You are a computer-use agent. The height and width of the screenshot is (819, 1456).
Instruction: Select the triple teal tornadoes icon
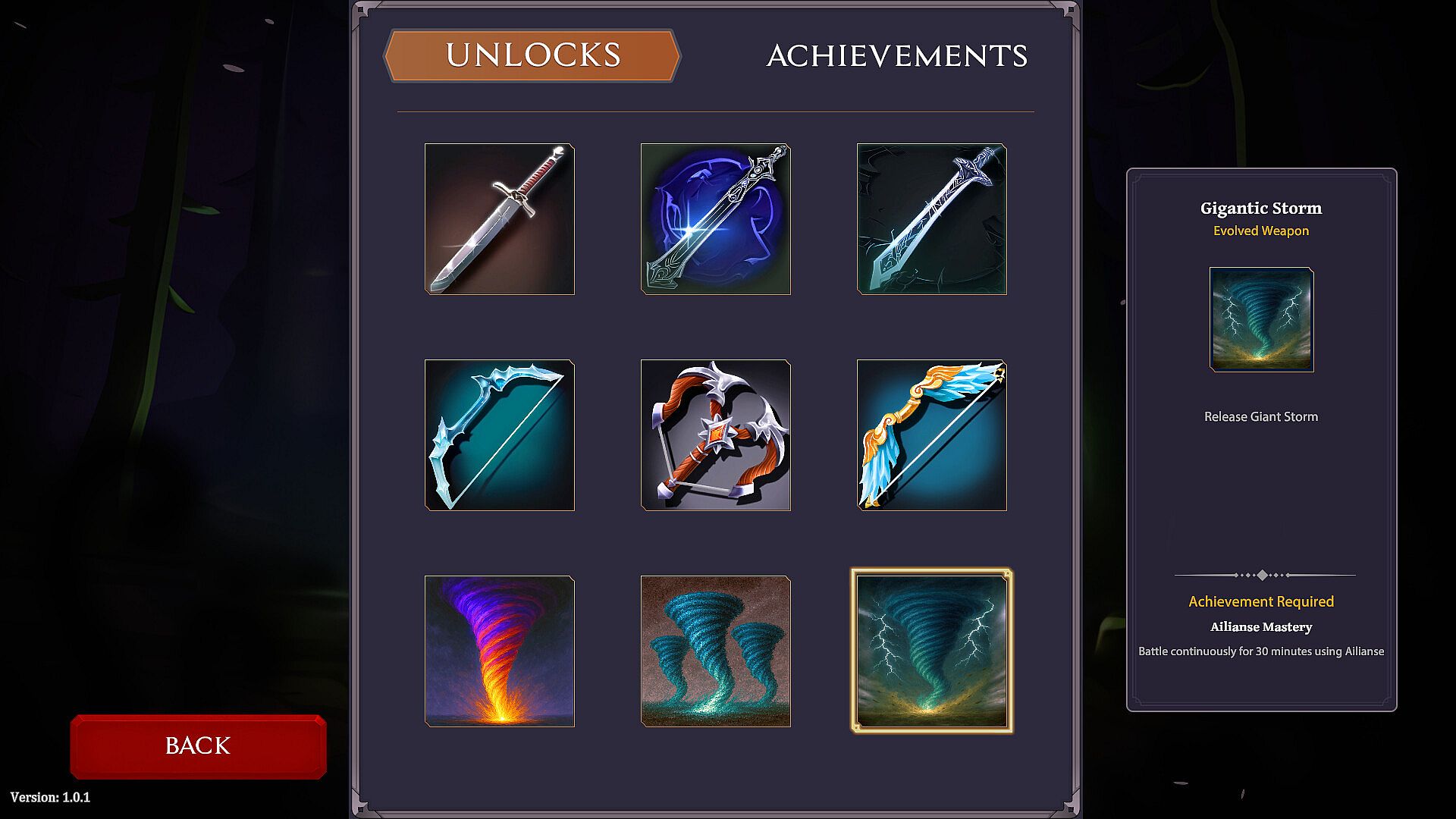tap(716, 651)
